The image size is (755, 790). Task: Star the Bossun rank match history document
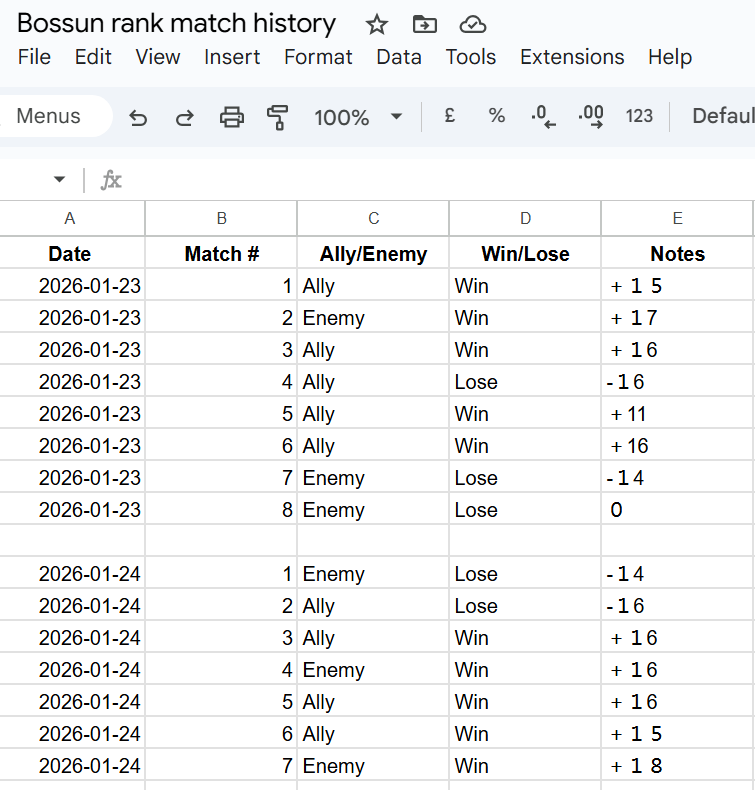pos(376,24)
